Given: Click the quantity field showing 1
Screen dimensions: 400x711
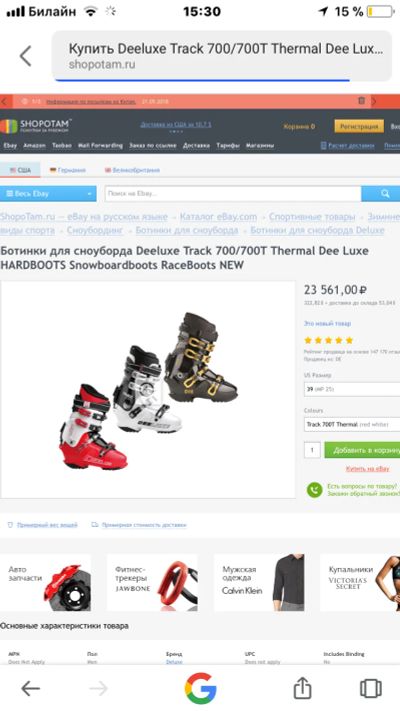Looking at the screenshot, I should coord(312,450).
